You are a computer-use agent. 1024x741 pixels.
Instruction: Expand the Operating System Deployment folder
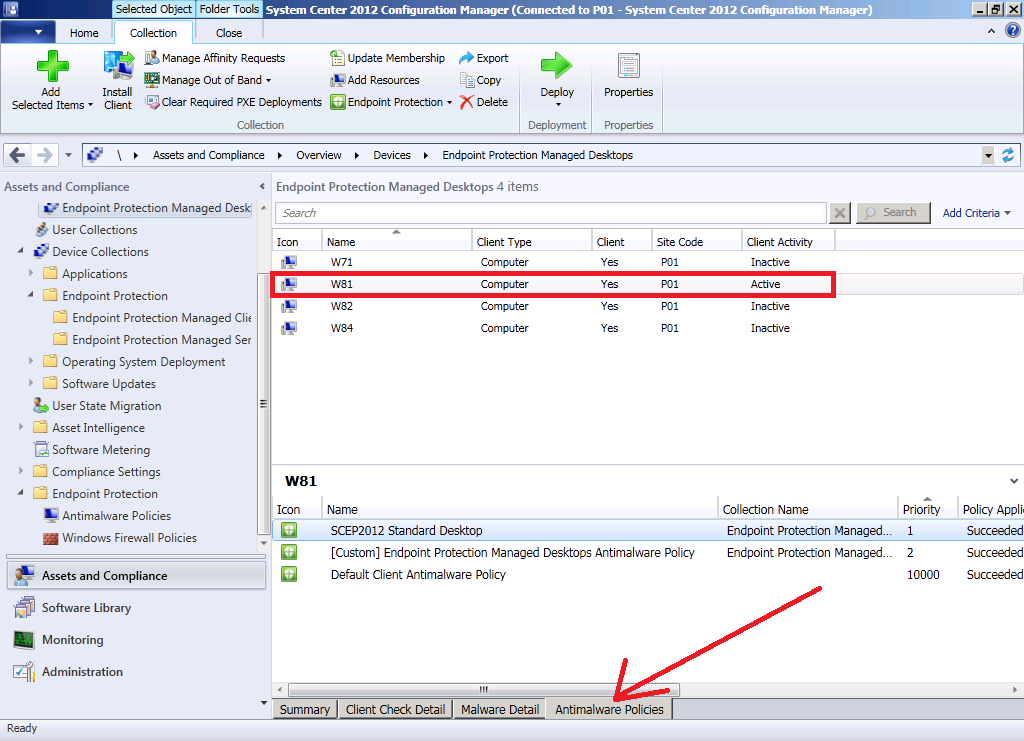(31, 360)
